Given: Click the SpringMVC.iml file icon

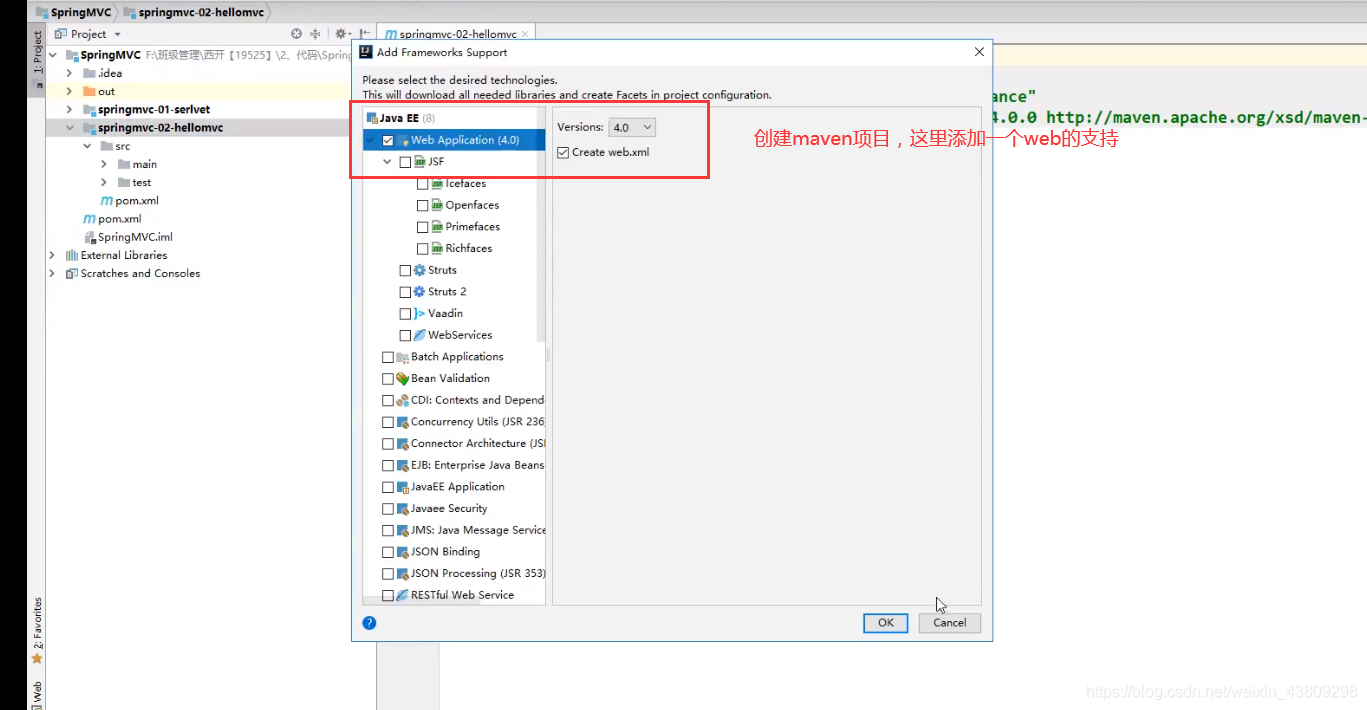Looking at the screenshot, I should 89,237.
